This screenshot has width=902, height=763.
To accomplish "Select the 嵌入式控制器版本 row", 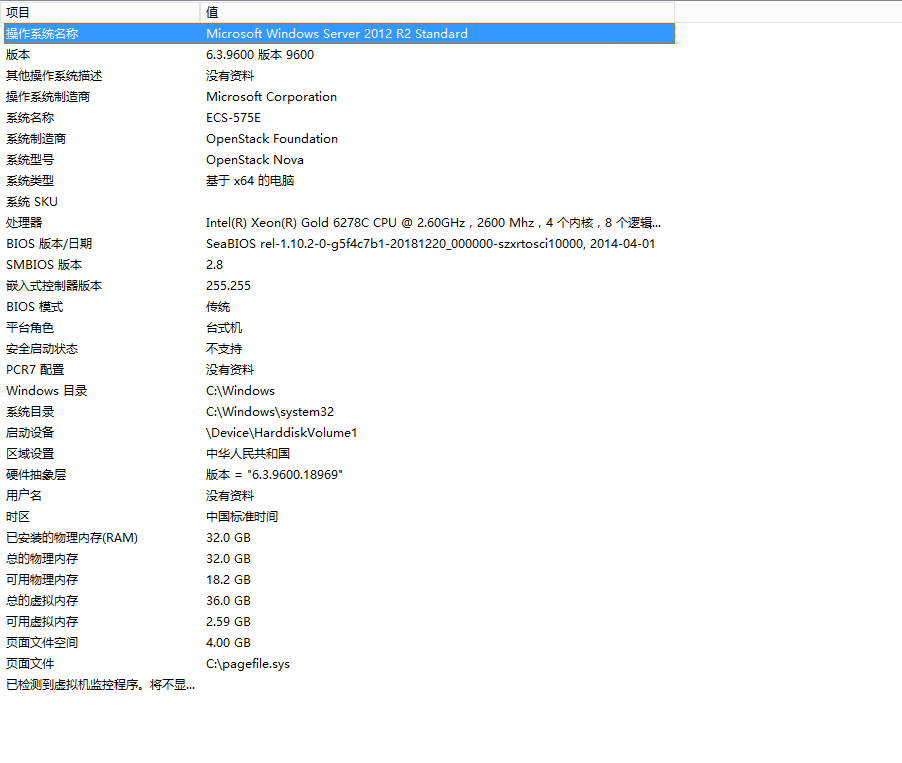I will pos(339,285).
